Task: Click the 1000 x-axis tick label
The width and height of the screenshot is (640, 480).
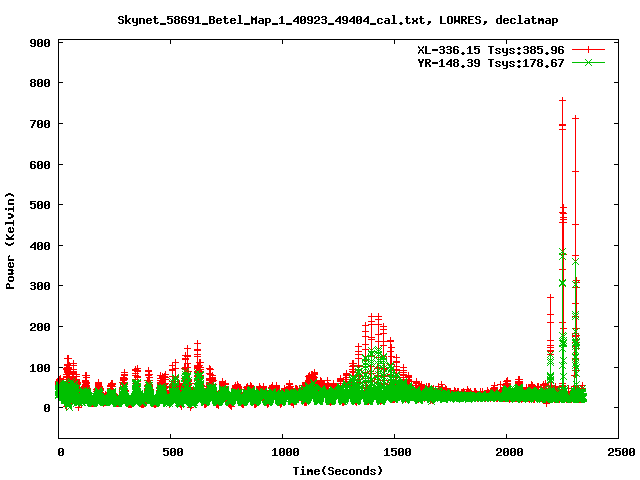Action: coord(285,452)
